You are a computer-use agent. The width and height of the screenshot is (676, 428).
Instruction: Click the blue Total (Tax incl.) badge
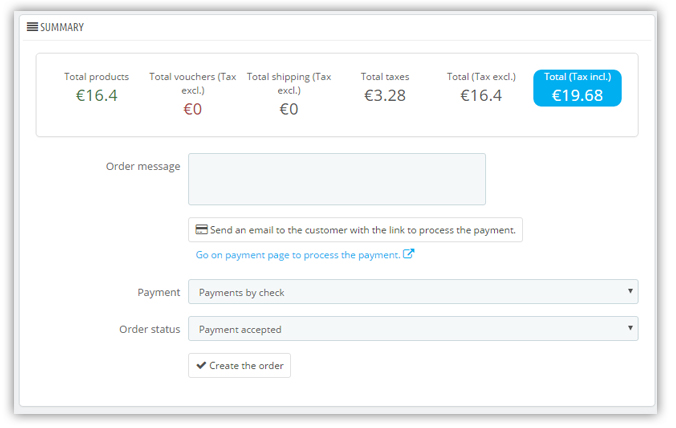pos(577,88)
